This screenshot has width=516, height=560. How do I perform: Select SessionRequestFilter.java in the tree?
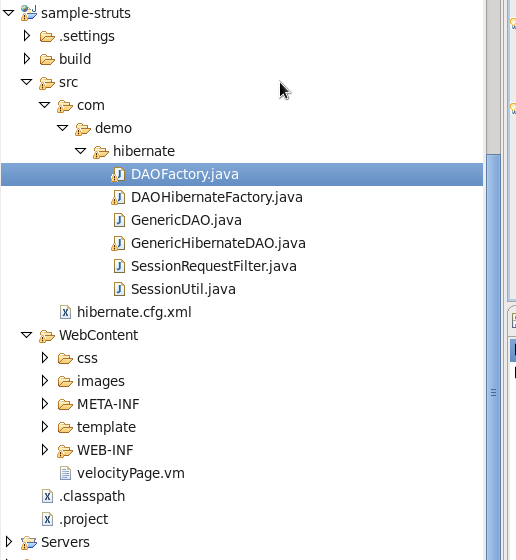pyautogui.click(x=214, y=266)
